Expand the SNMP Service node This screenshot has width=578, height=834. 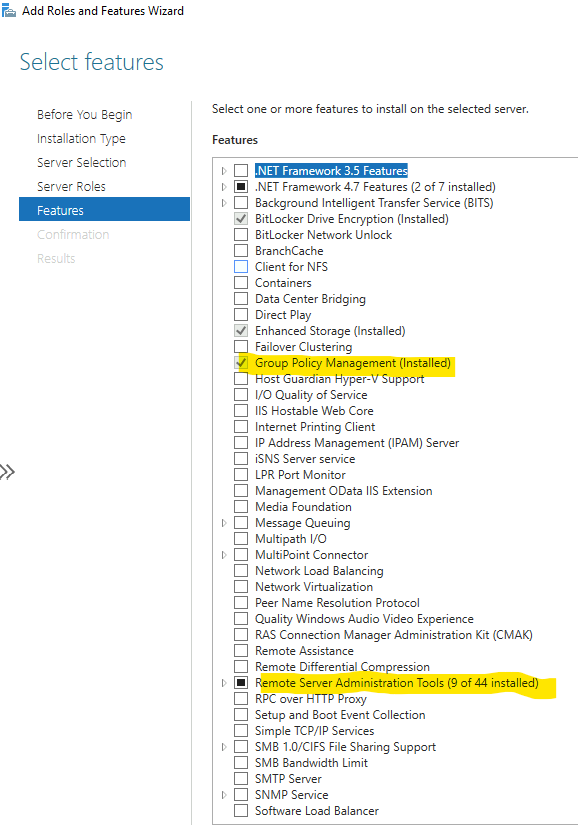pos(224,795)
